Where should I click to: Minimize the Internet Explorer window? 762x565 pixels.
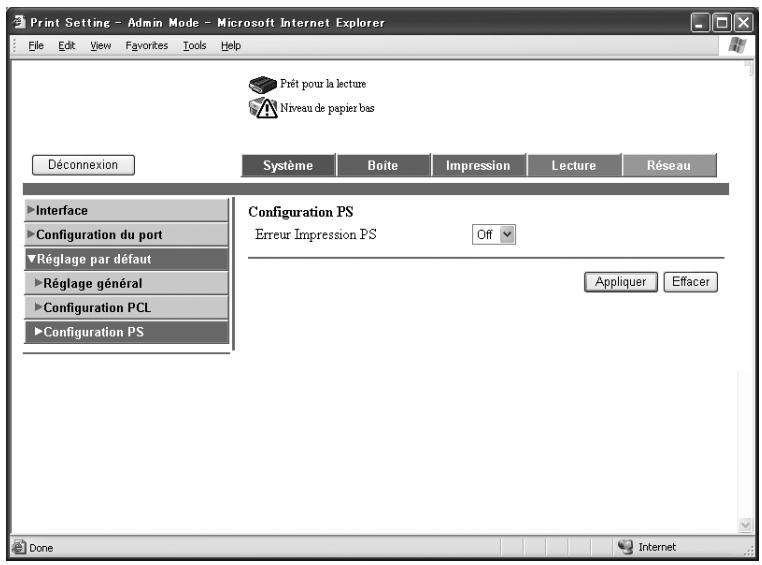[700, 22]
